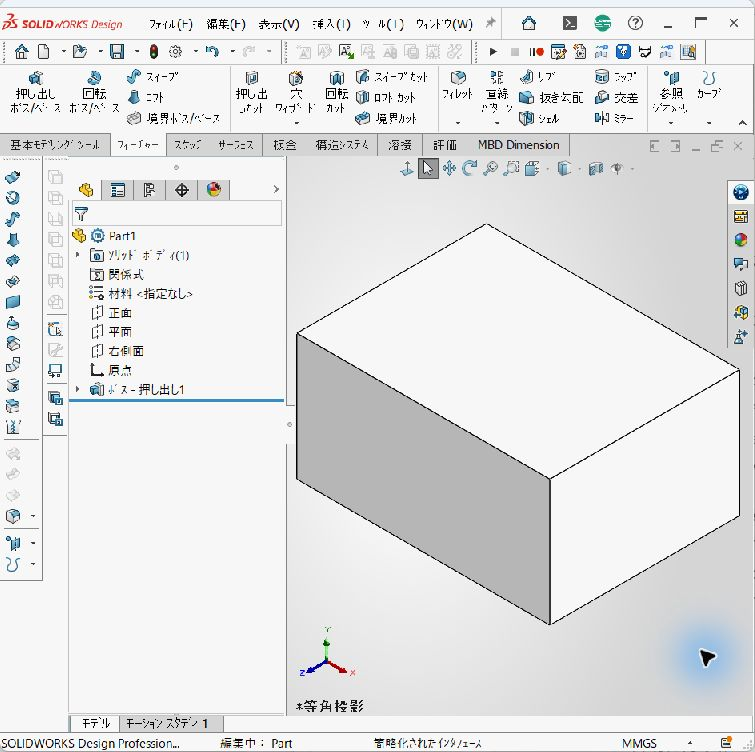Click the macro Play button

[x=493, y=52]
